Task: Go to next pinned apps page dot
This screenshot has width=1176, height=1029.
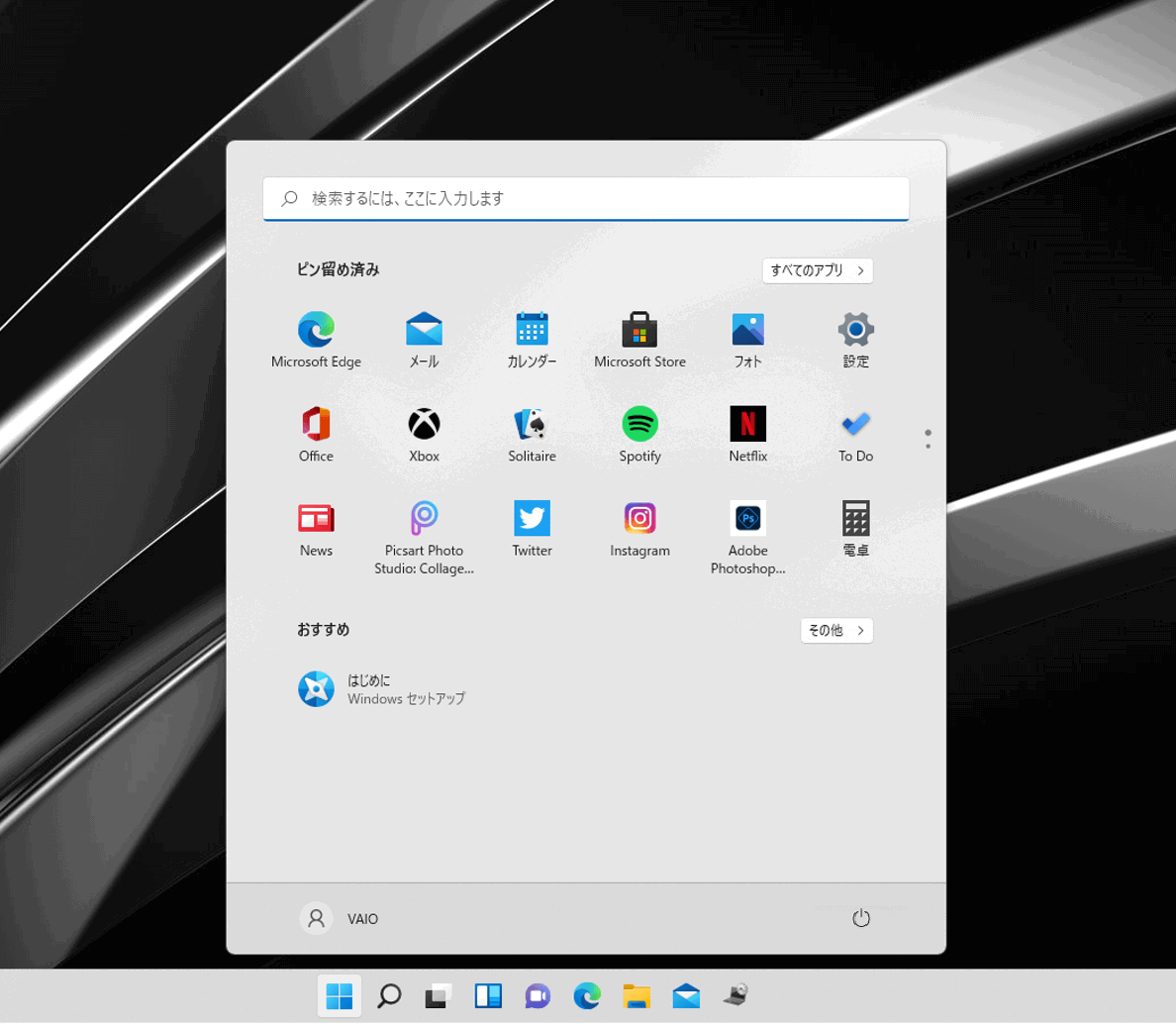Action: pyautogui.click(x=928, y=446)
